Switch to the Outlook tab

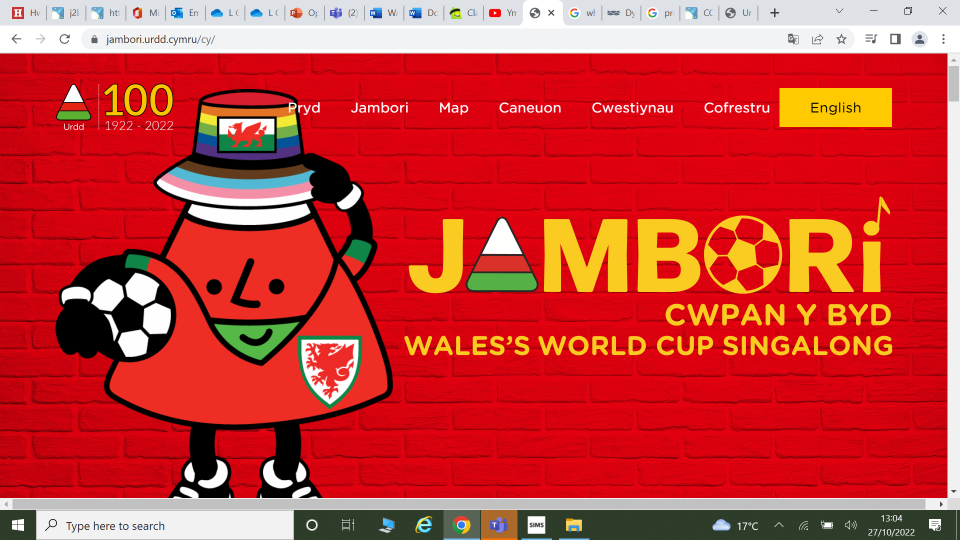pyautogui.click(x=185, y=13)
